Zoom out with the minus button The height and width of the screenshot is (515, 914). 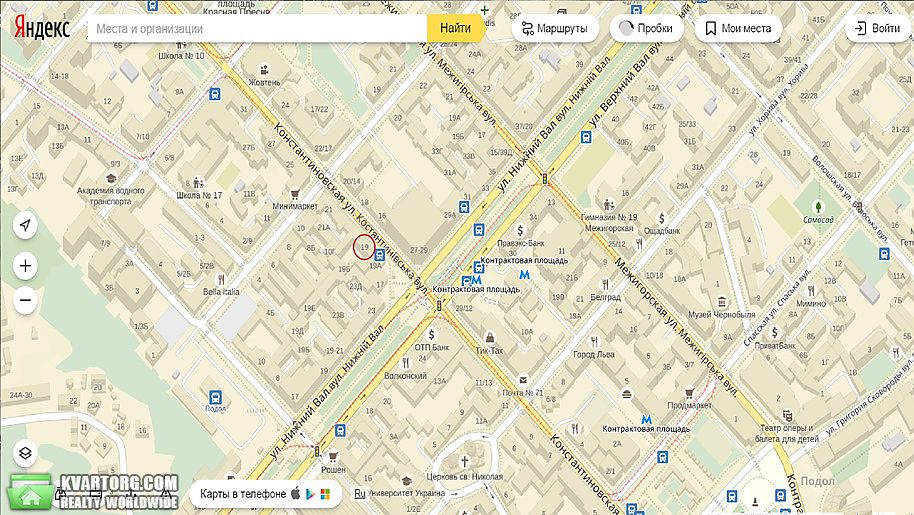pyautogui.click(x=25, y=301)
